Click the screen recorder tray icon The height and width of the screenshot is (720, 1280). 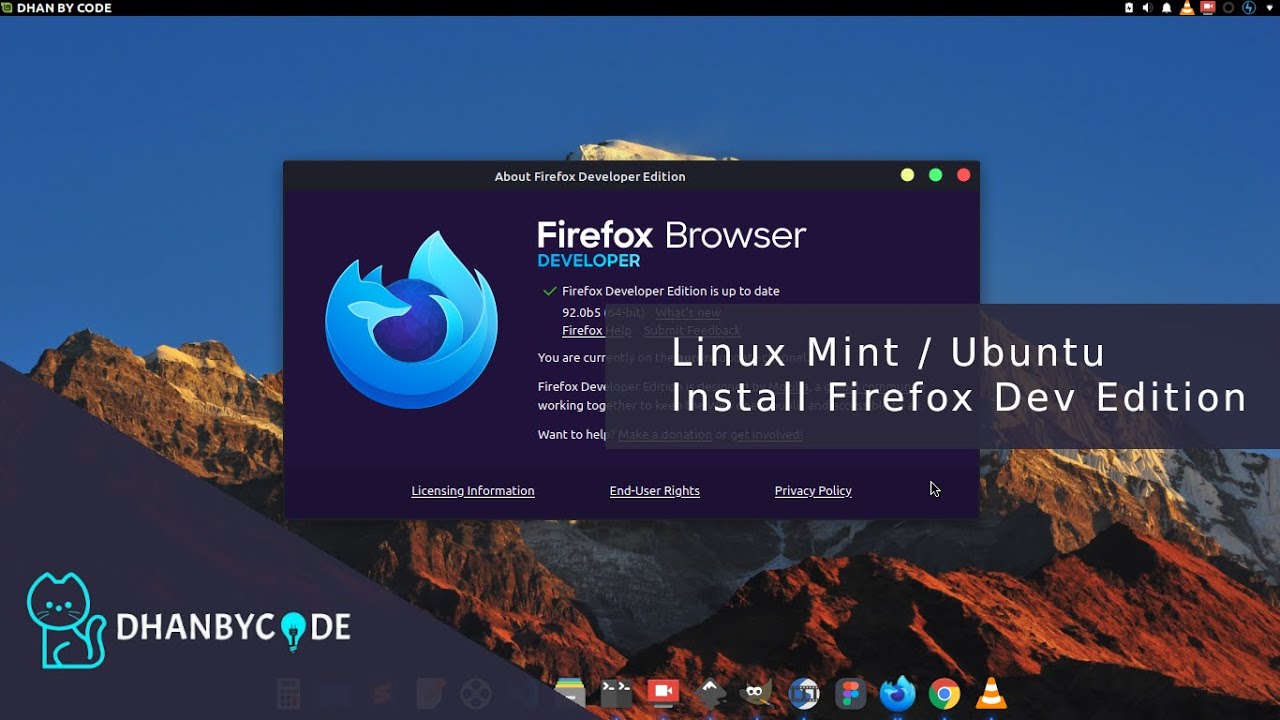click(x=1208, y=7)
